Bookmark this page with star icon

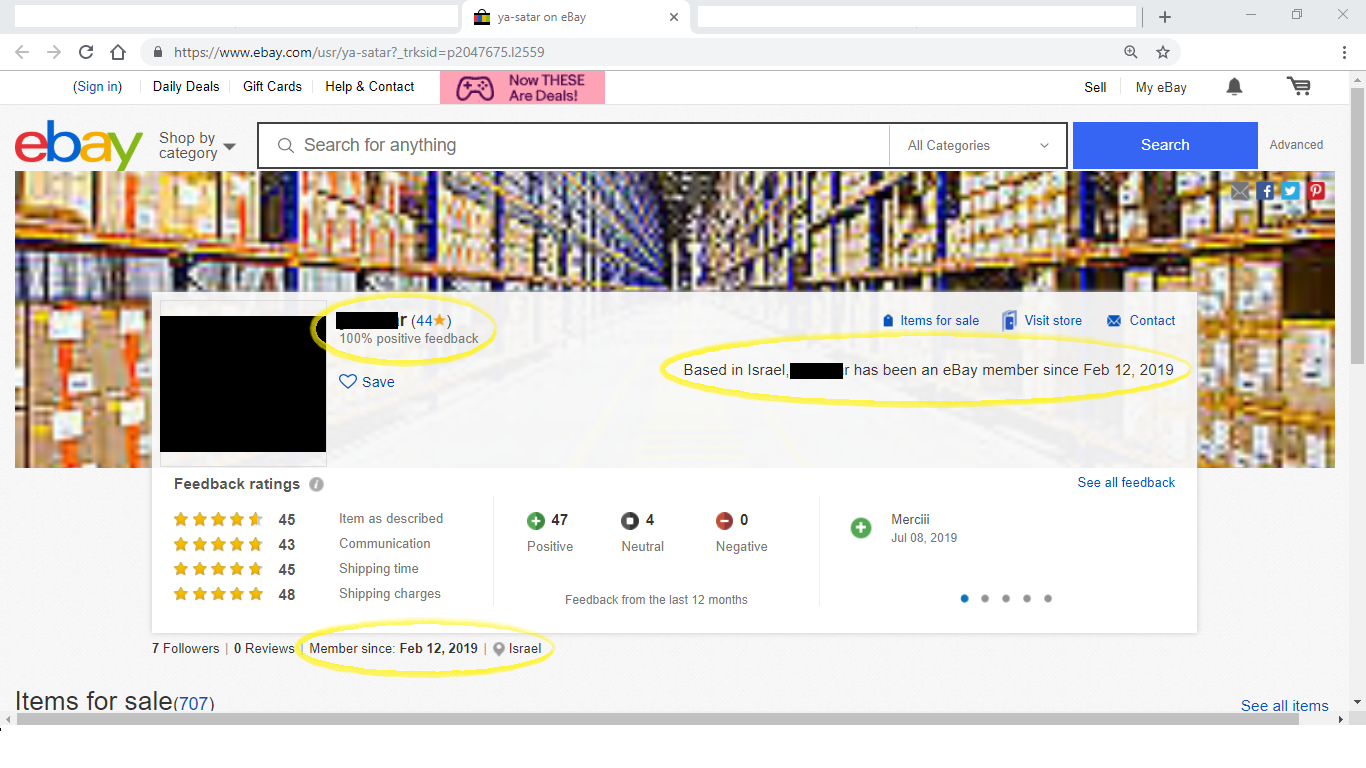click(1163, 52)
